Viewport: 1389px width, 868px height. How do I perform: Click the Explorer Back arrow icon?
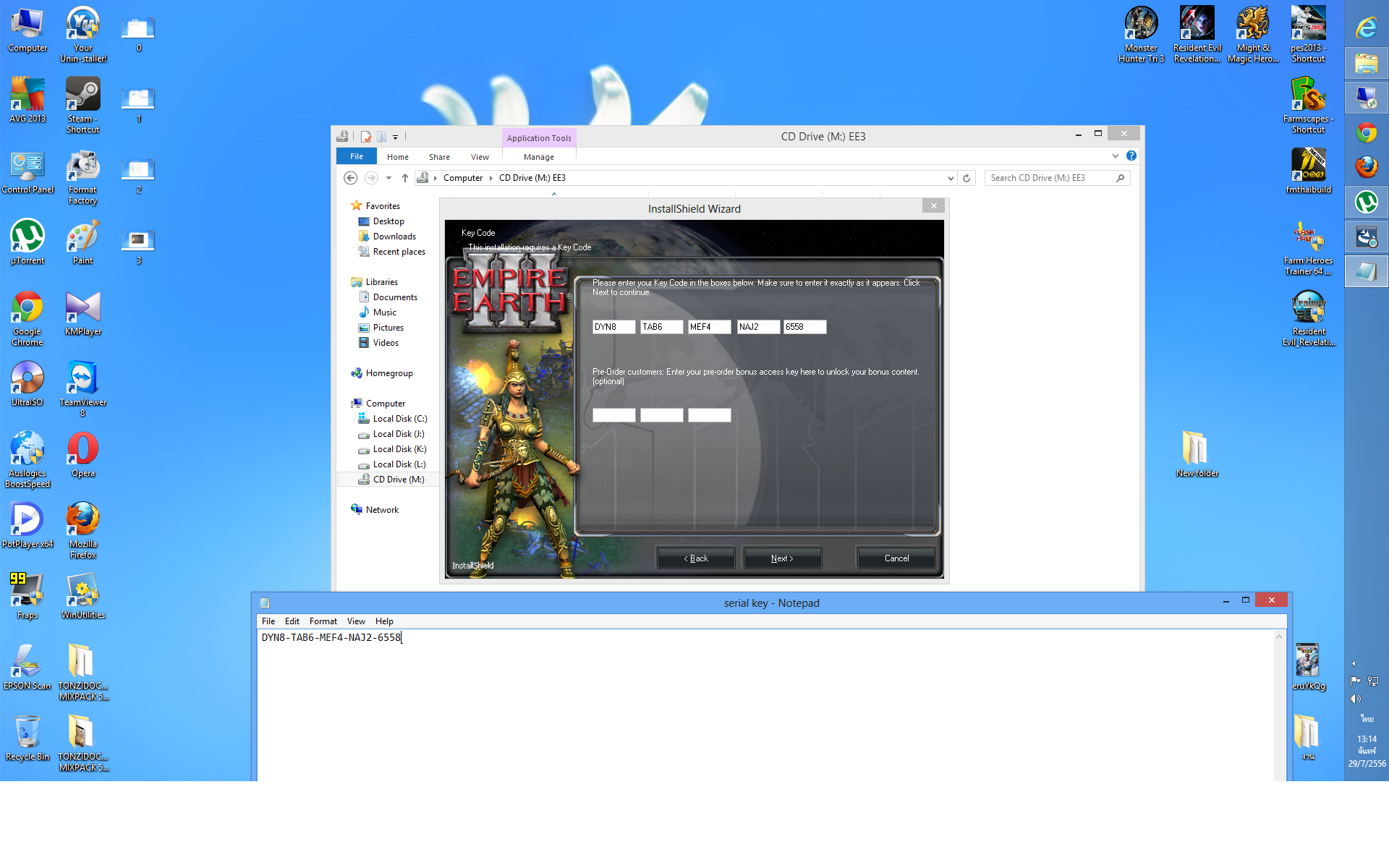pos(351,178)
